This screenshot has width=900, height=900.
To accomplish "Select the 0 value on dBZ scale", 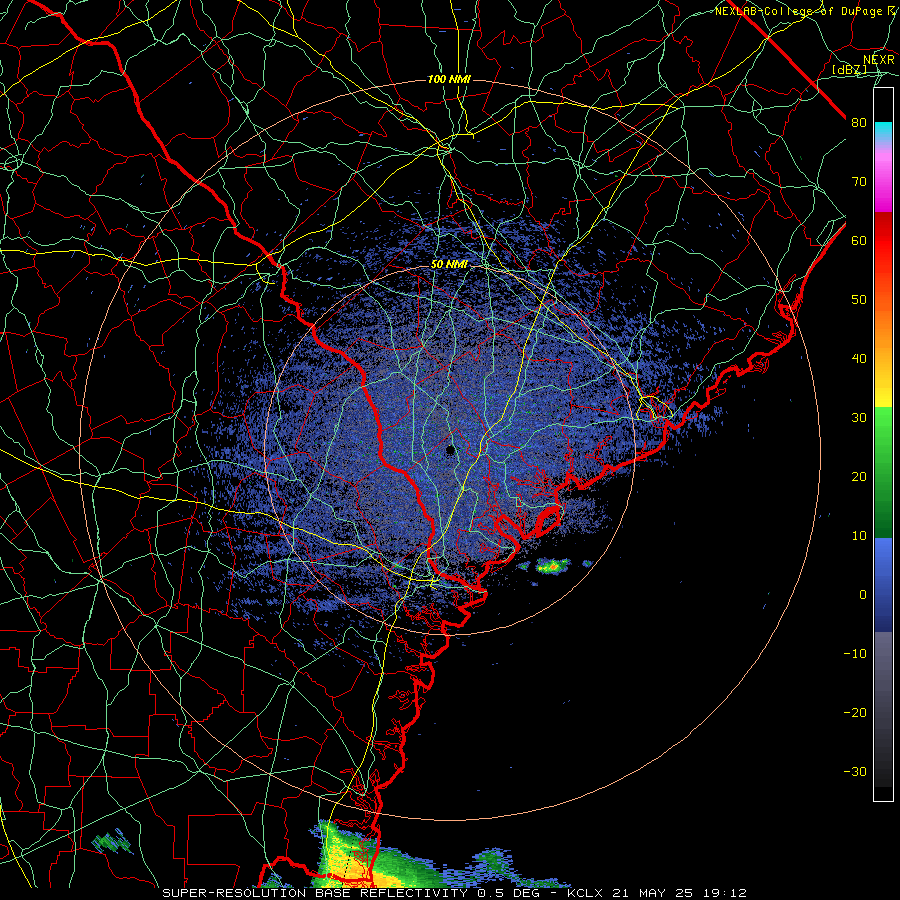I will coord(863,595).
